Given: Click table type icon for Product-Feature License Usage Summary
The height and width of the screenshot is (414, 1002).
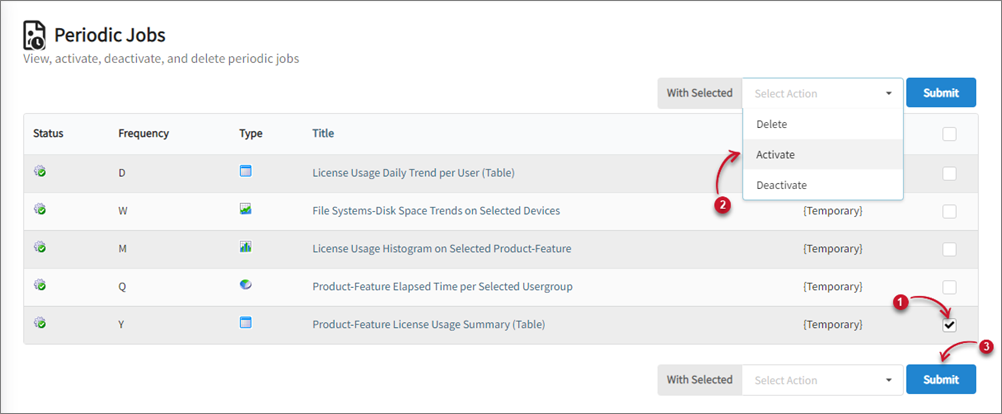Looking at the screenshot, I should 246,324.
